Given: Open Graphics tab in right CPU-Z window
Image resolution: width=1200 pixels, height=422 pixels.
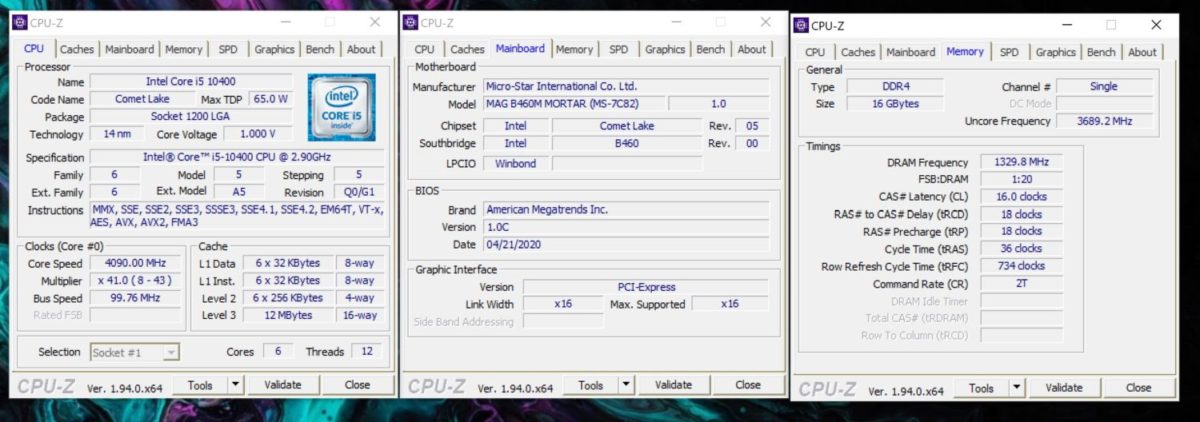Looking at the screenshot, I should coord(1056,52).
